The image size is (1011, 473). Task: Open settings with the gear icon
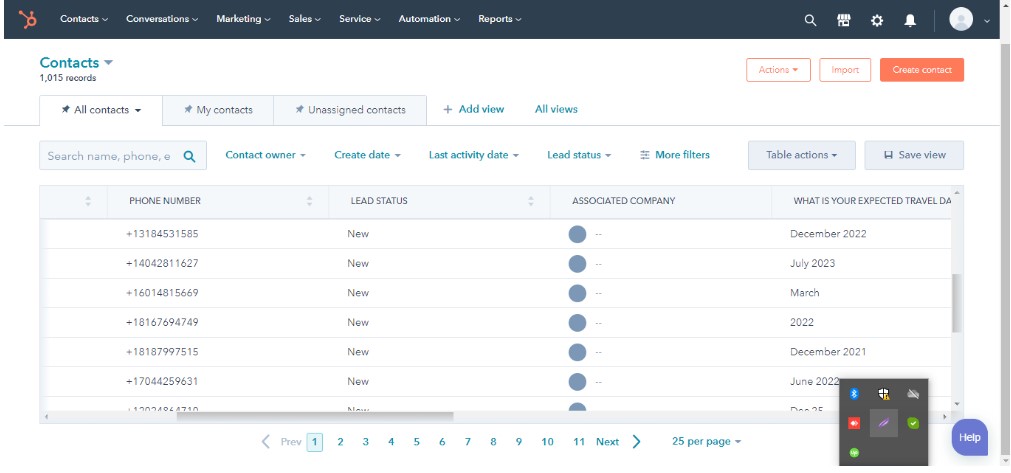tap(877, 19)
